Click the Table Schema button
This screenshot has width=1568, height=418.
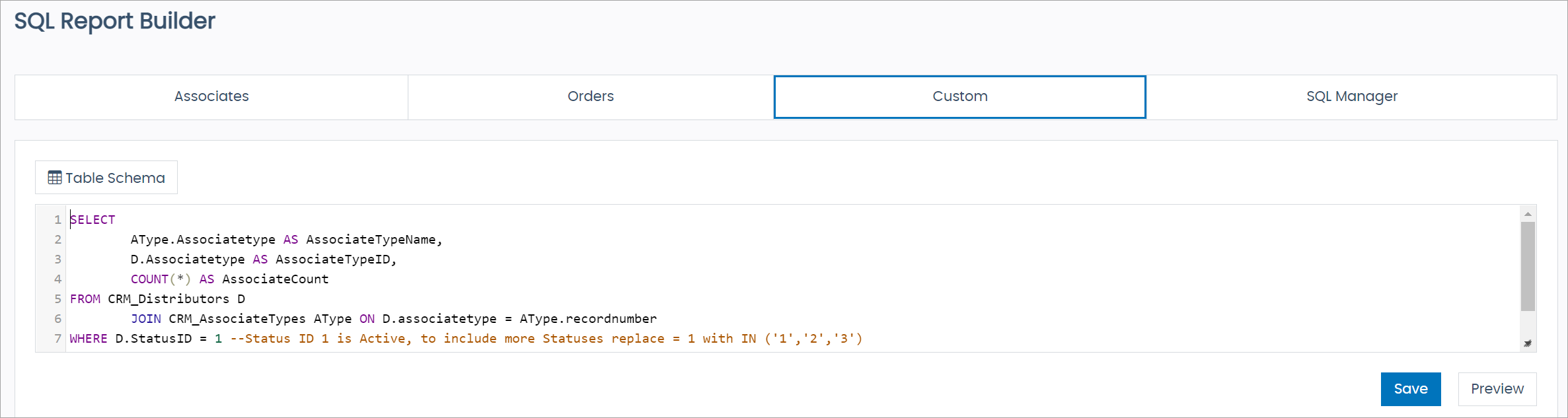pyautogui.click(x=106, y=178)
